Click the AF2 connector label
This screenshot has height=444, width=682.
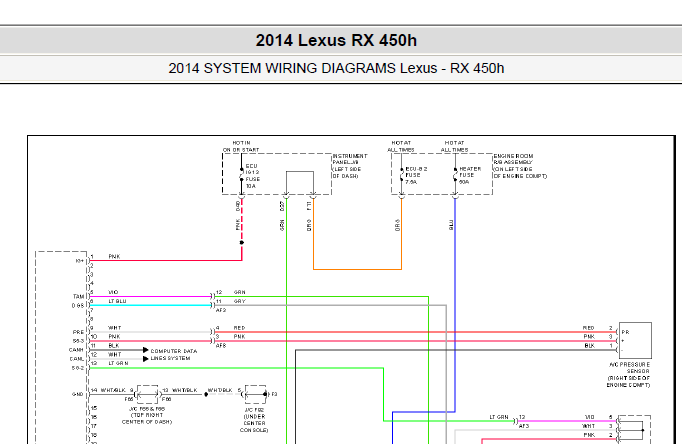221,310
